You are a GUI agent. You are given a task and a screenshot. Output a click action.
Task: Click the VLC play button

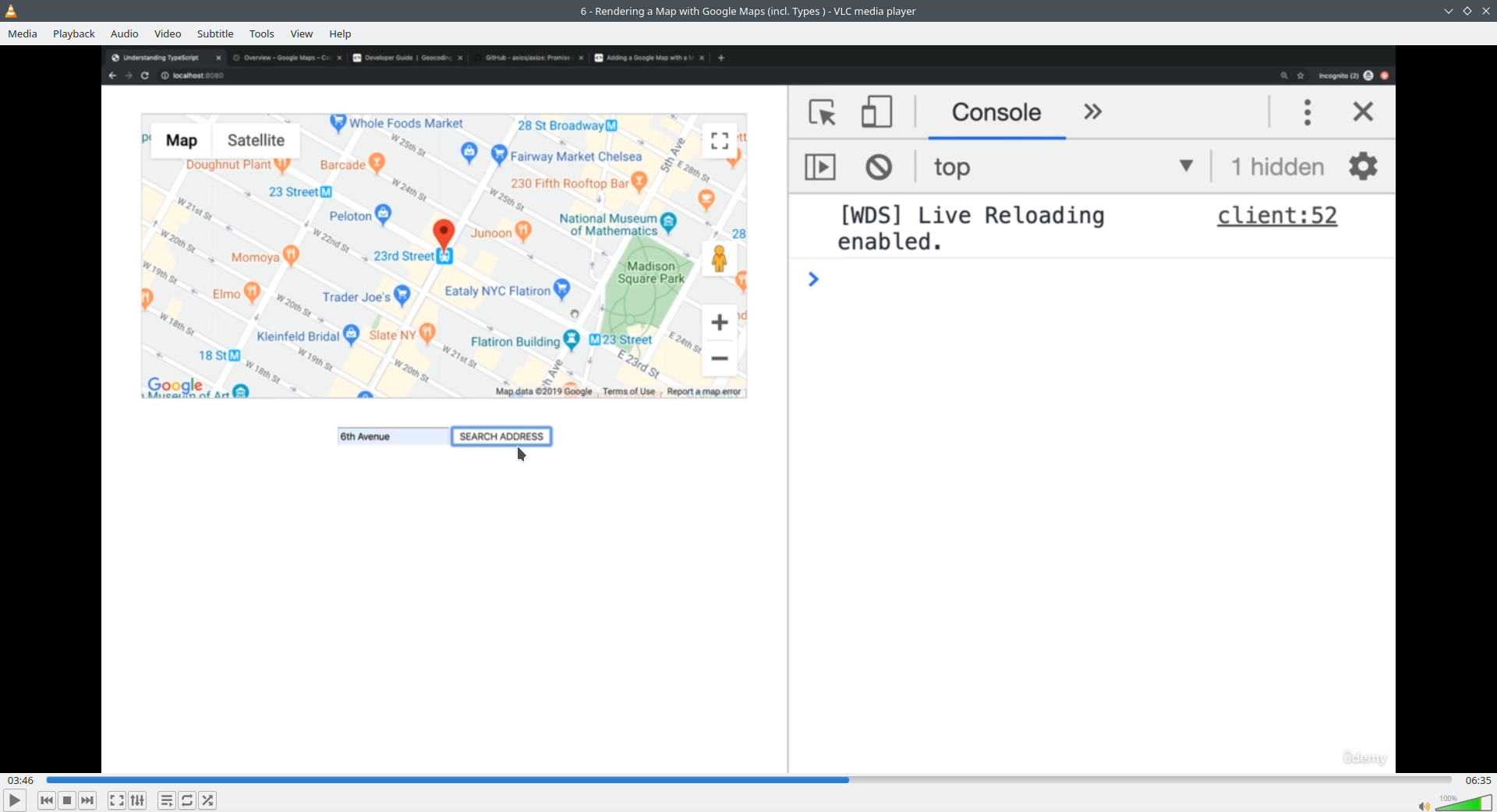click(x=15, y=800)
